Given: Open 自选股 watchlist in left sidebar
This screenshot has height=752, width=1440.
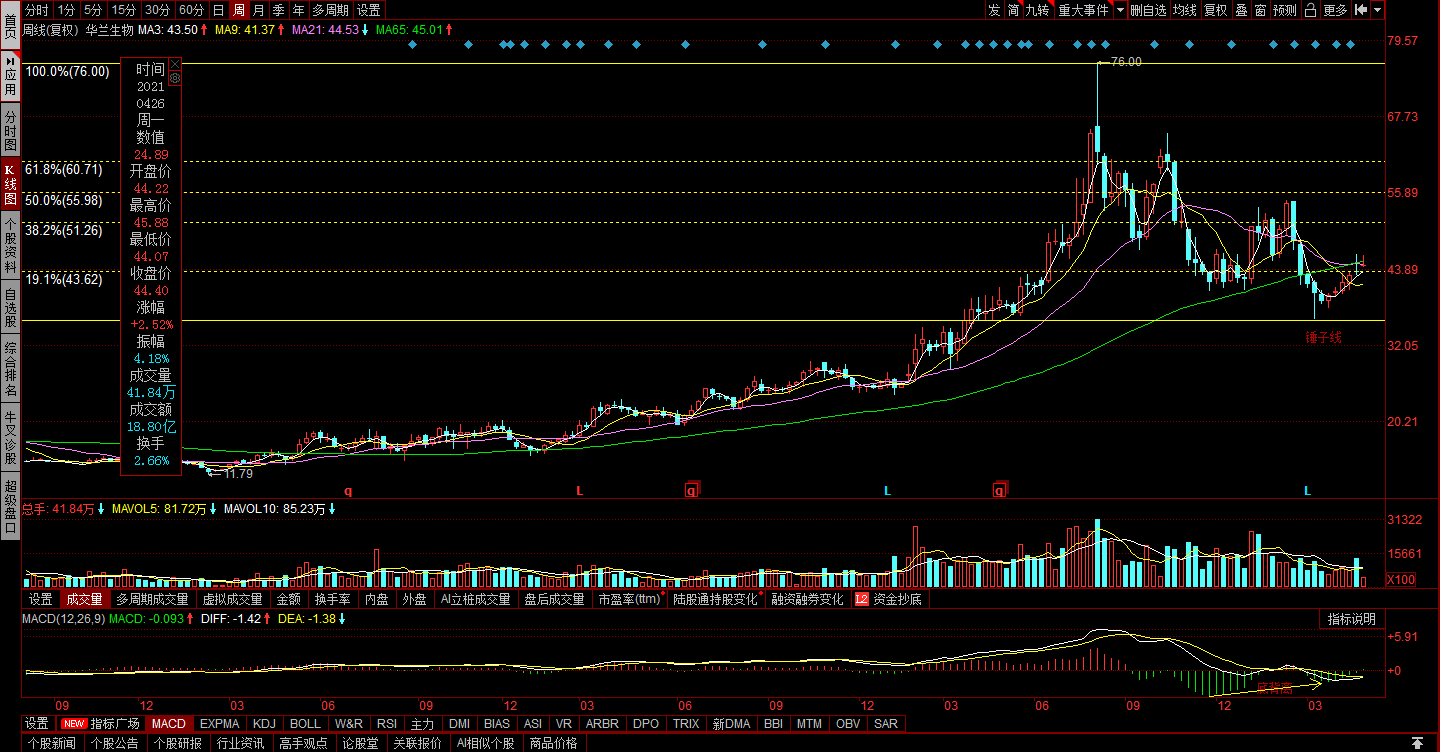Looking at the screenshot, I should (x=10, y=307).
